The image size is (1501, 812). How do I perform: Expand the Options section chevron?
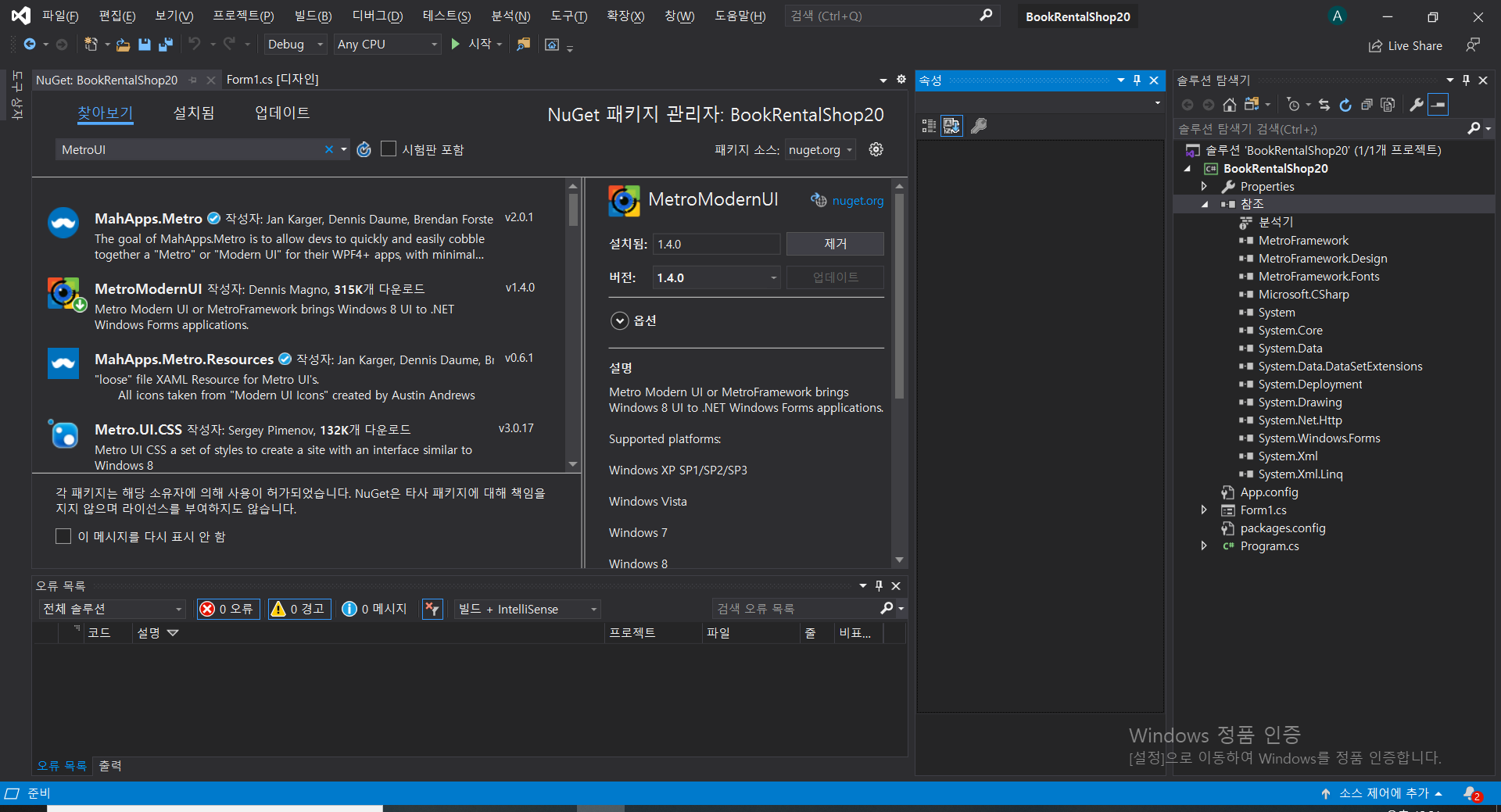point(619,320)
